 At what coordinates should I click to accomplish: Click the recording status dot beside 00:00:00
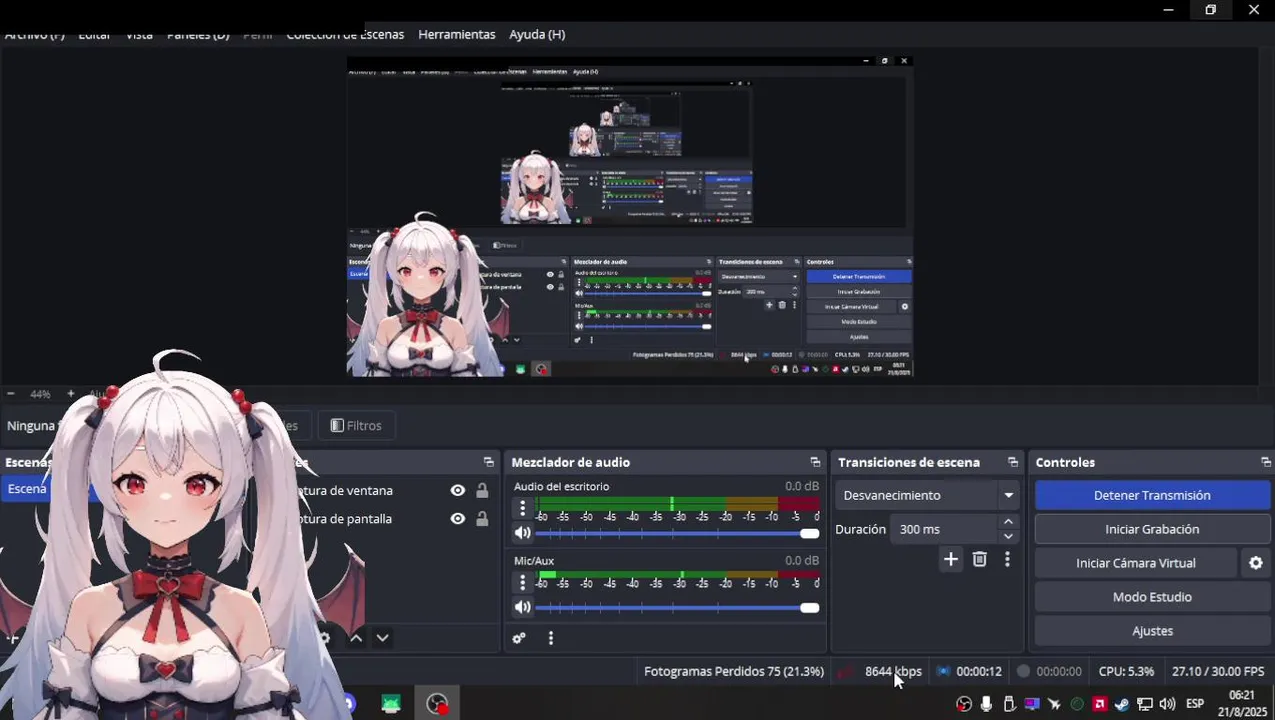click(x=1023, y=672)
